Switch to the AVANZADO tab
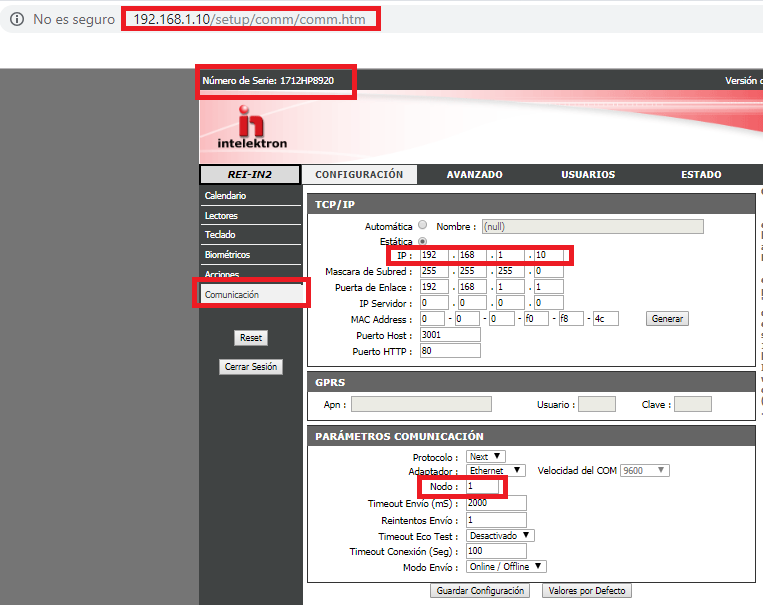763x605 pixels. point(474,174)
